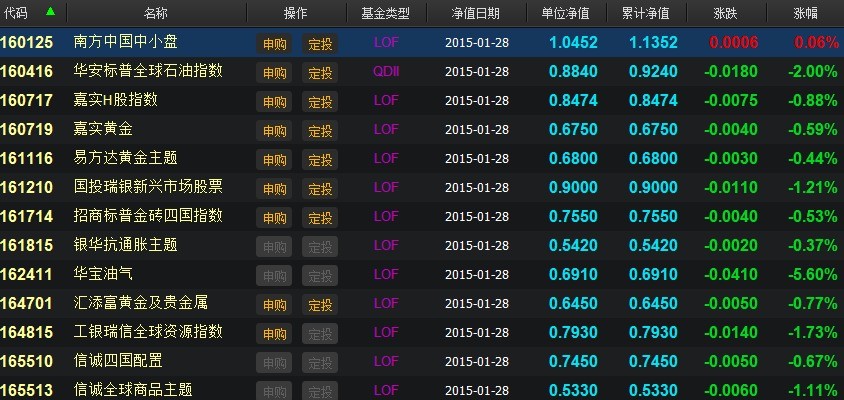Click greyed 申购 for 信诚四国配置
The height and width of the screenshot is (400, 844).
pyautogui.click(x=274, y=363)
